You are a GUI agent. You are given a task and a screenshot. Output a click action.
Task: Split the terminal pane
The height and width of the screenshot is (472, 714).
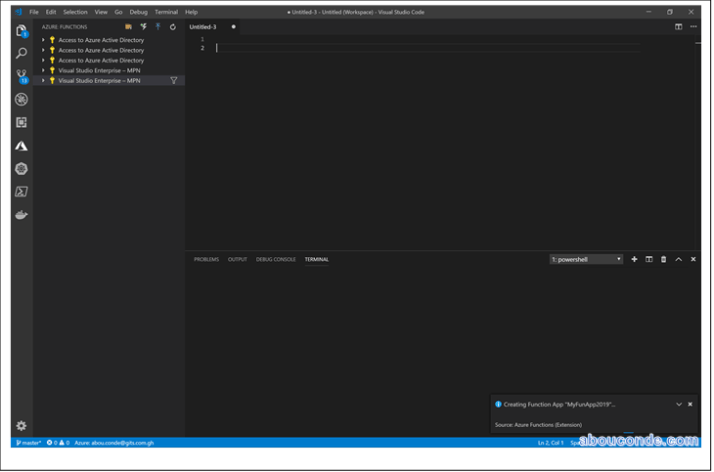click(x=649, y=259)
